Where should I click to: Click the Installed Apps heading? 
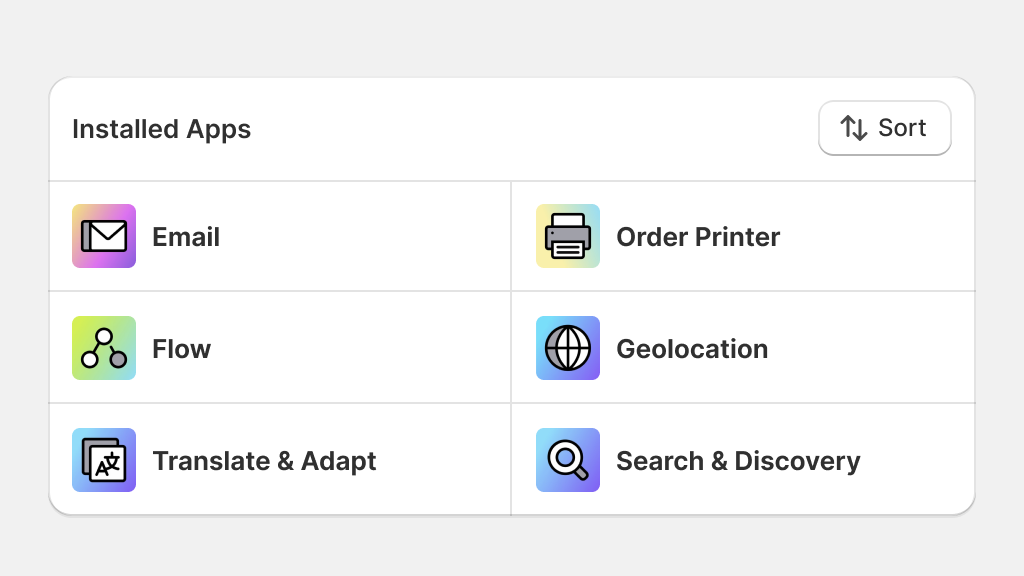(161, 129)
